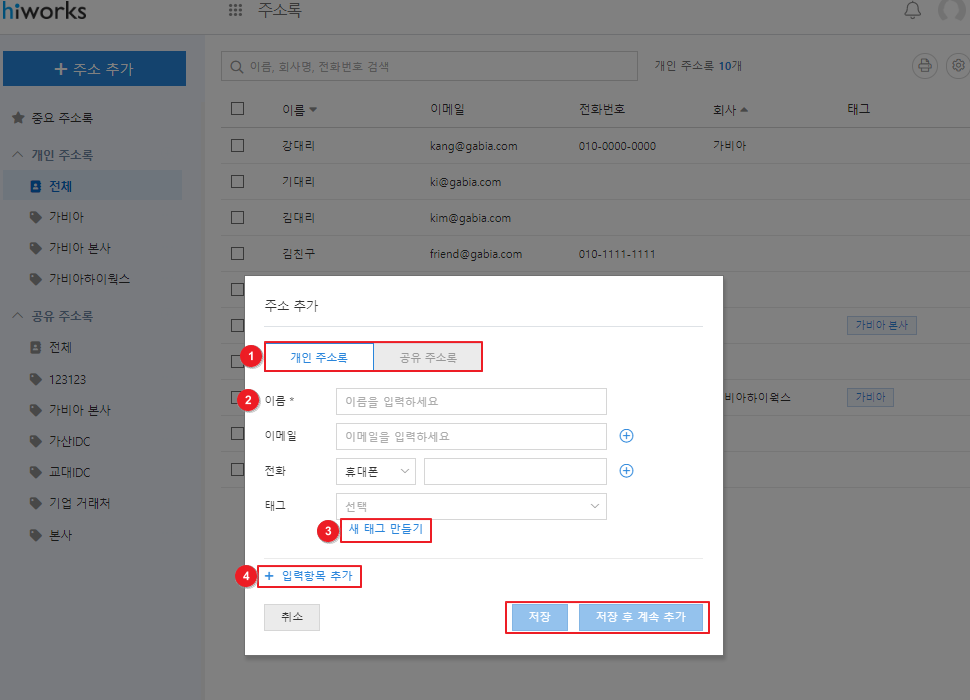Click plus icon next to phone field

coord(627,471)
